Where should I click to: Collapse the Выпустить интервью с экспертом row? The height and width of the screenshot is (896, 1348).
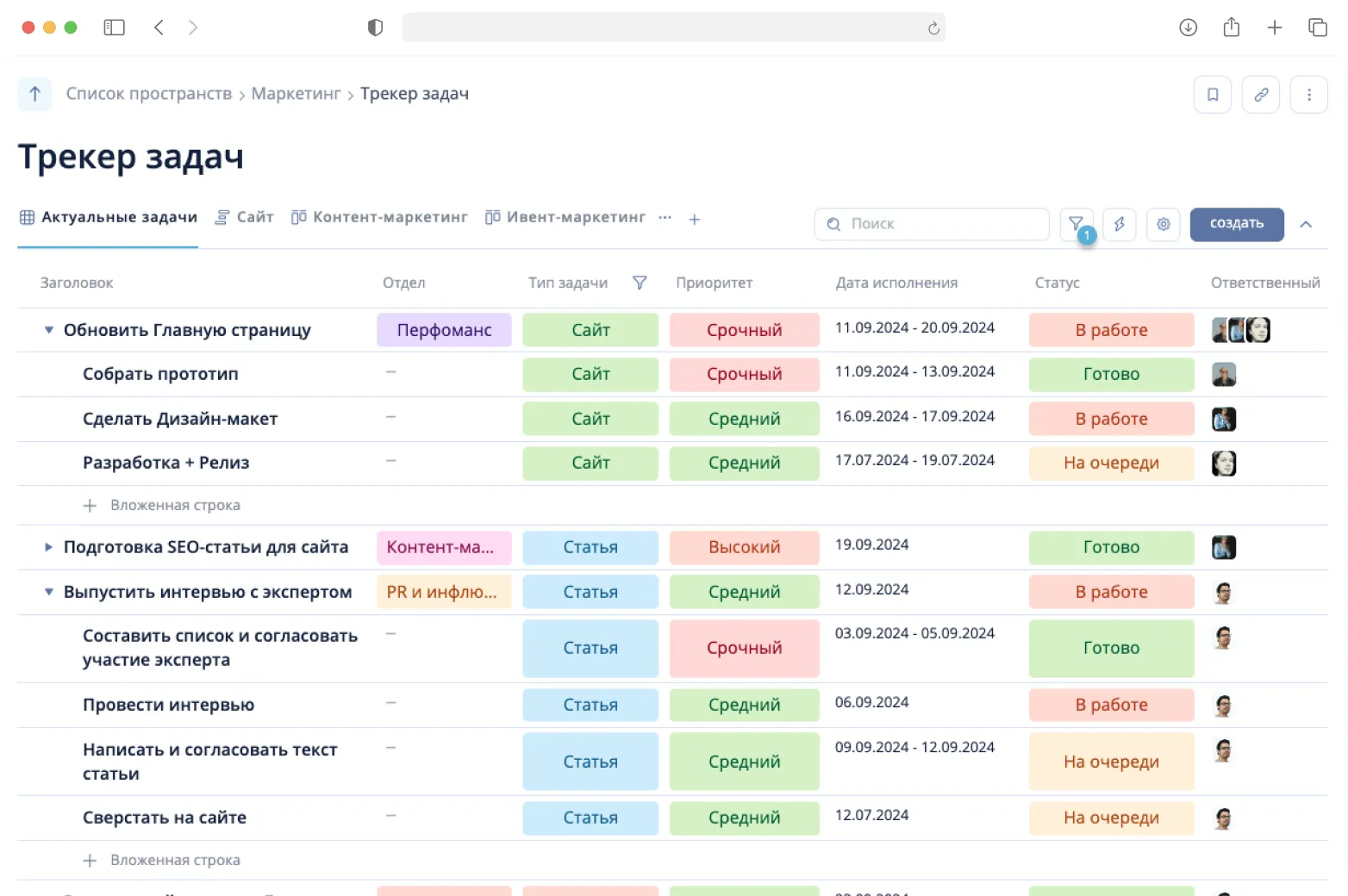click(x=49, y=592)
